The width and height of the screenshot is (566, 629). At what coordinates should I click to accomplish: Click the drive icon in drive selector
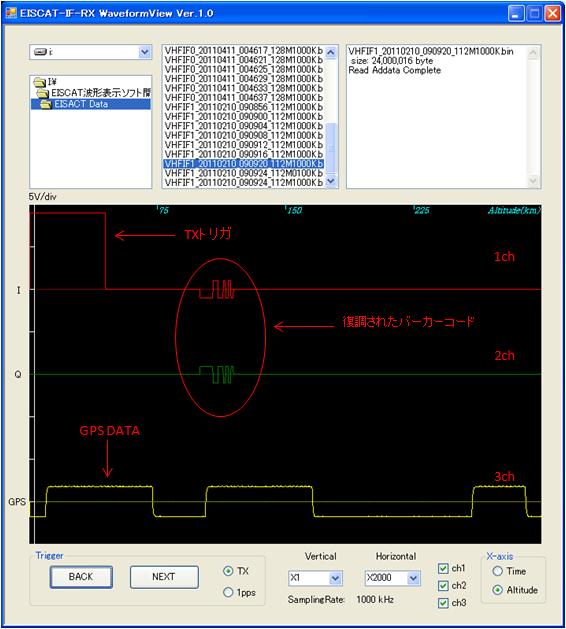click(x=41, y=52)
